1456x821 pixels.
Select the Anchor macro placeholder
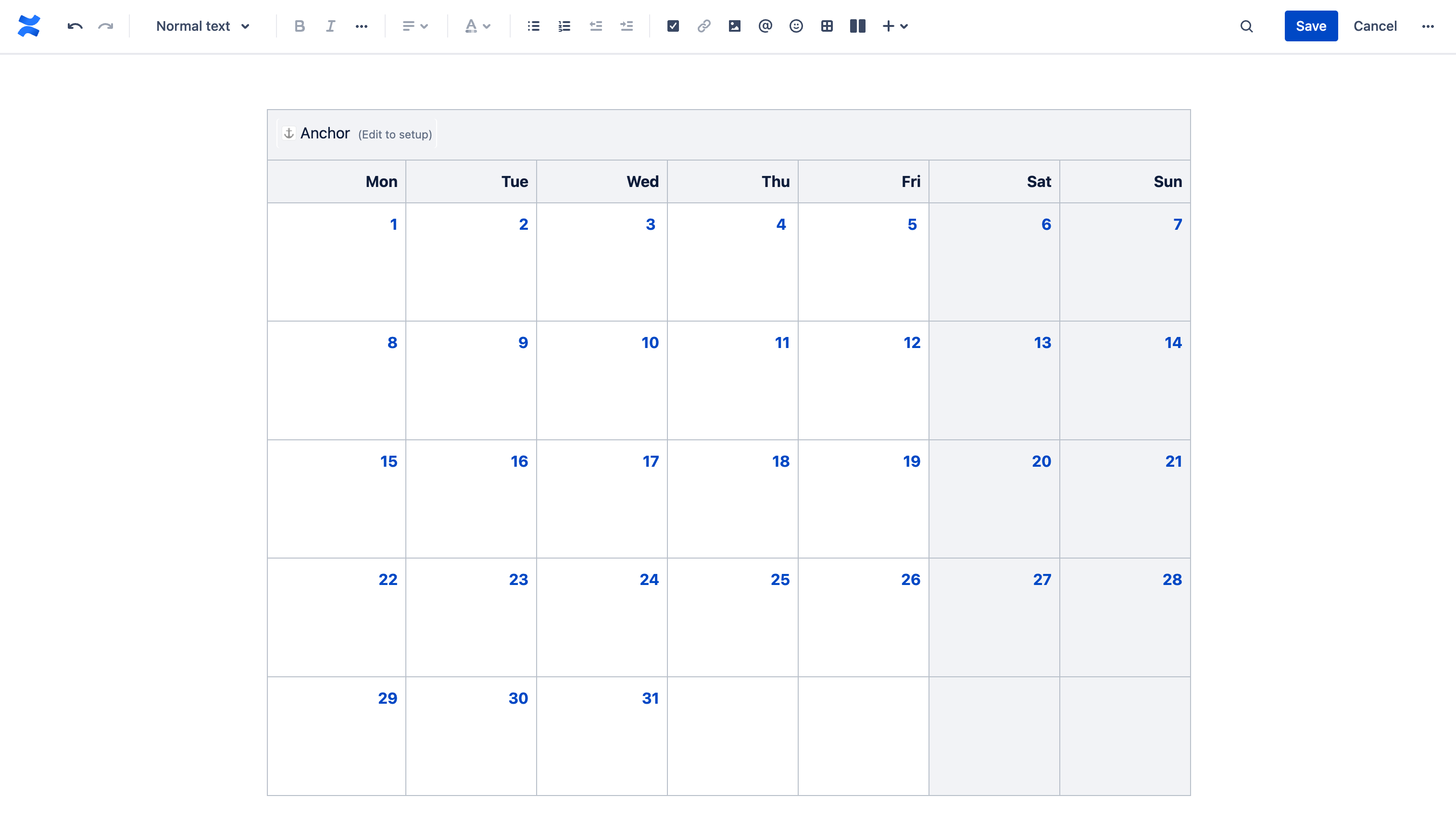point(357,133)
